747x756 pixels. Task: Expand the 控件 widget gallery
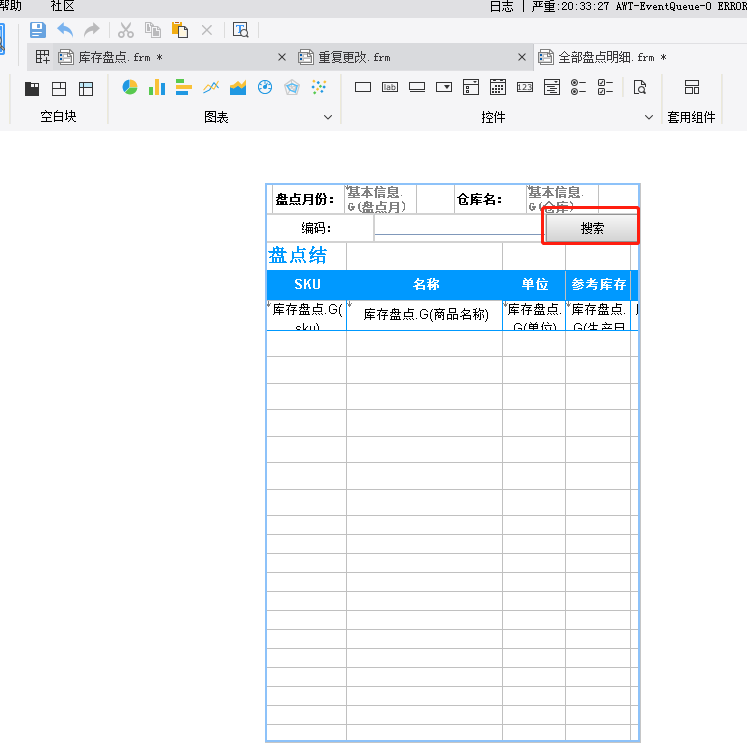[649, 118]
